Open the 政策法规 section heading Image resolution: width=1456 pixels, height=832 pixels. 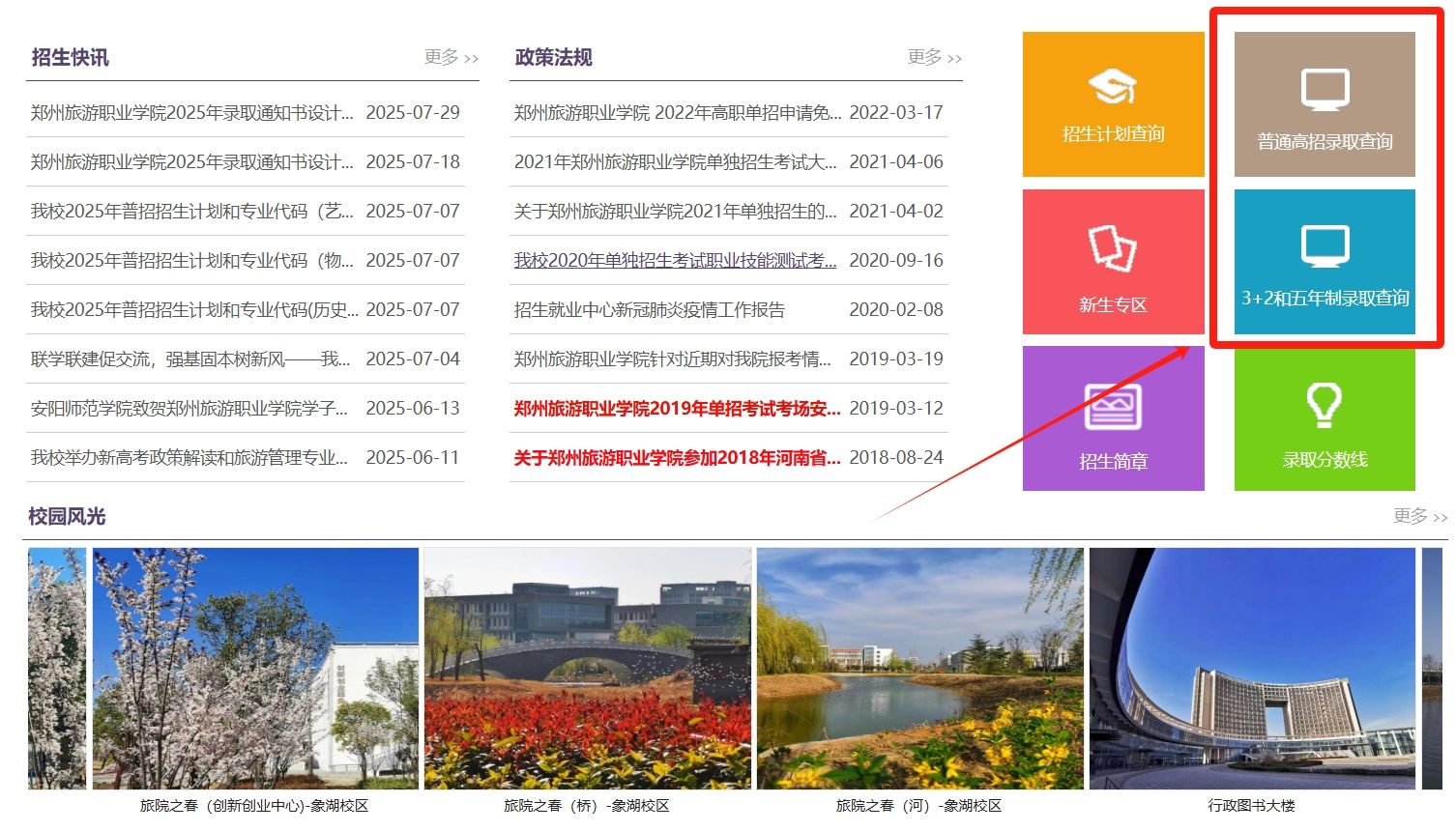553,58
